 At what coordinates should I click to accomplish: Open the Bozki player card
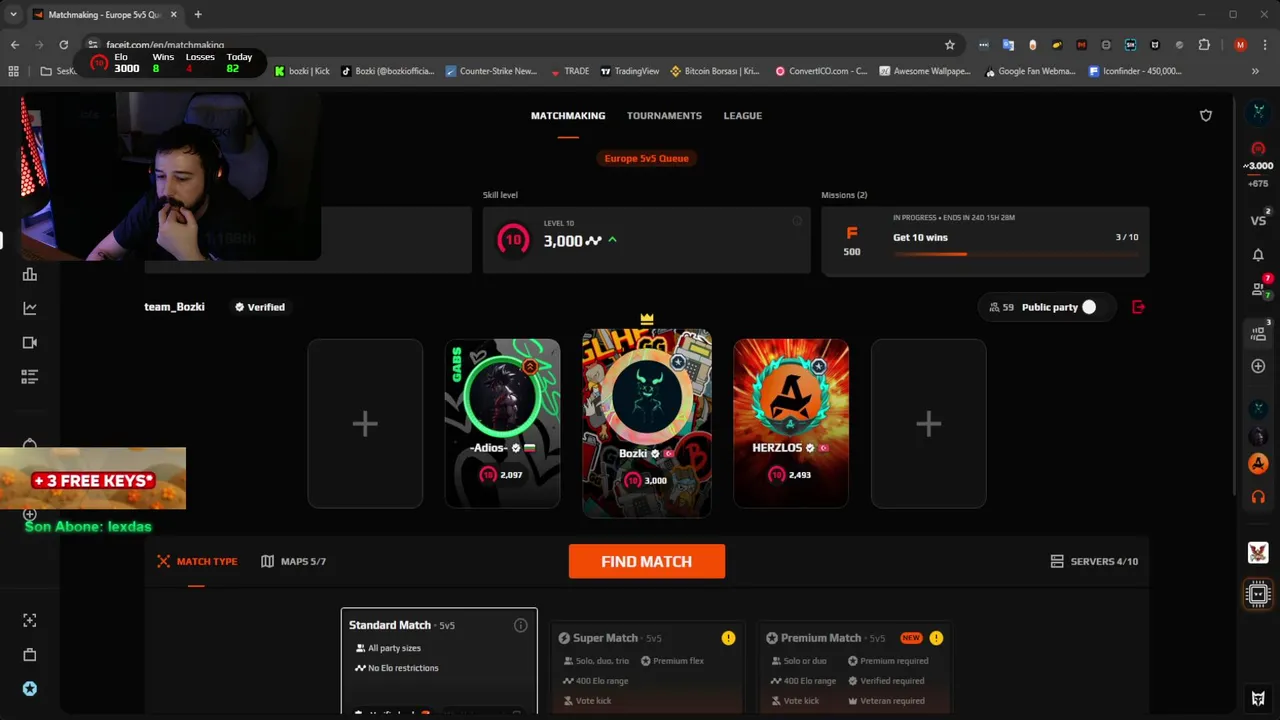pyautogui.click(x=647, y=424)
